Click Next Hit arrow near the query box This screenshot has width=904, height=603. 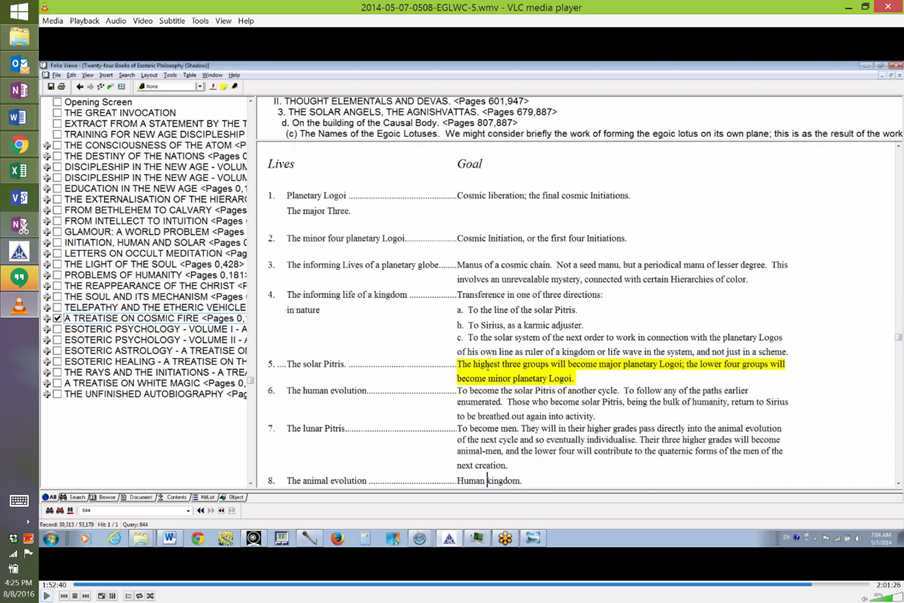210,511
